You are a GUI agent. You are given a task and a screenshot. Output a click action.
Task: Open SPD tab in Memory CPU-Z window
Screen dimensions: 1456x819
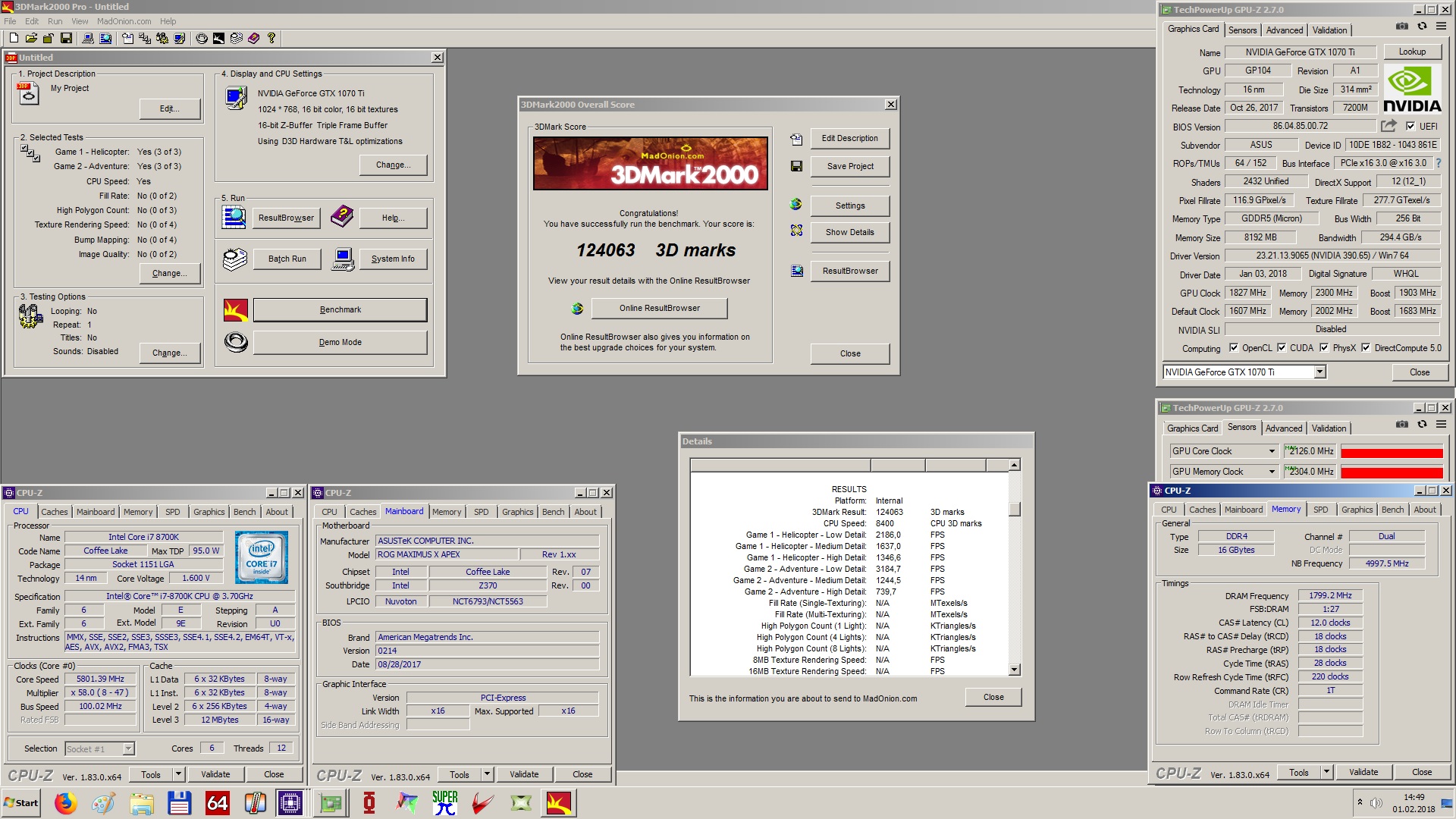[x=1321, y=510]
